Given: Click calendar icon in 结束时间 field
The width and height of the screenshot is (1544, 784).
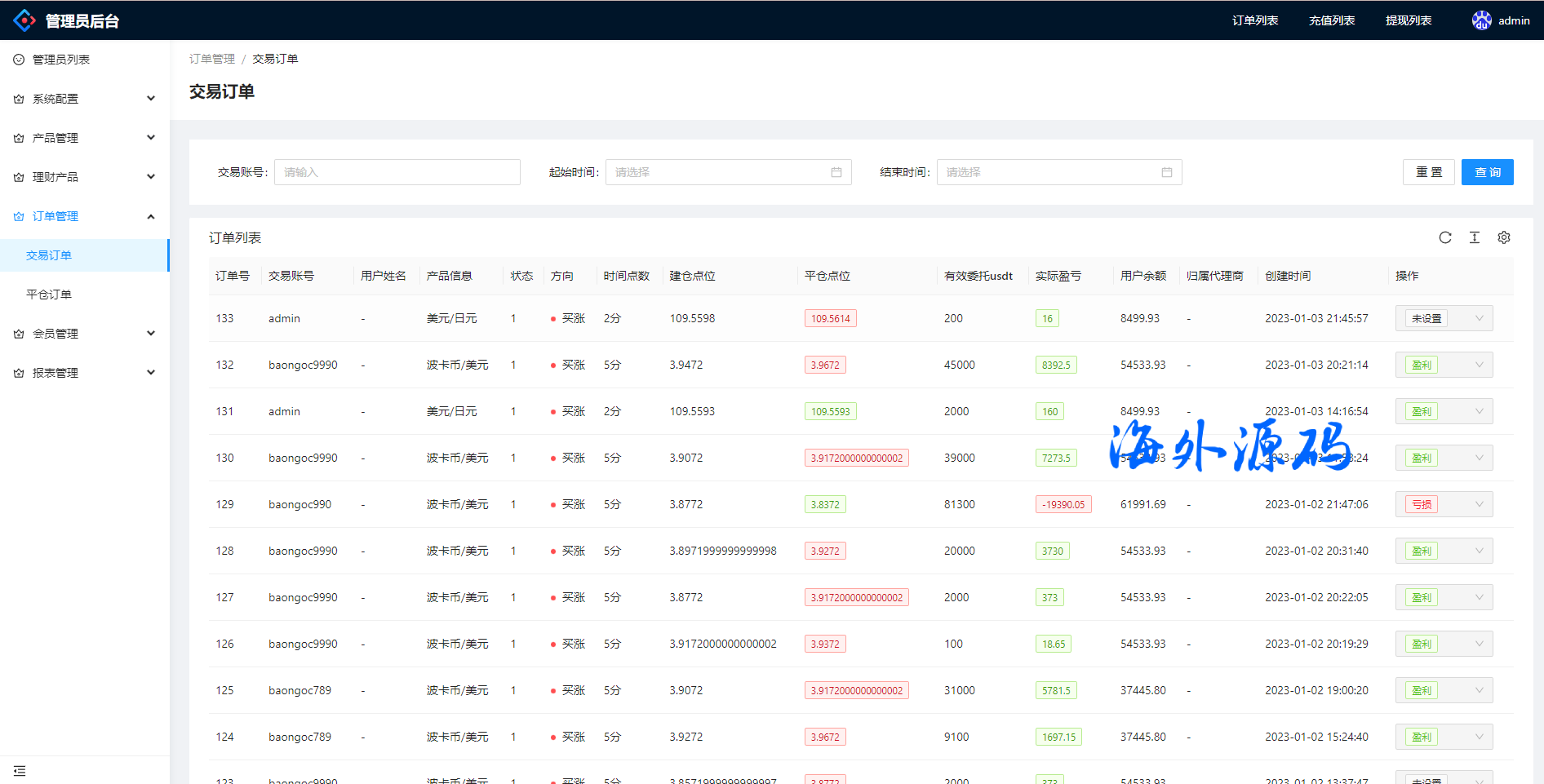Looking at the screenshot, I should [x=1167, y=172].
